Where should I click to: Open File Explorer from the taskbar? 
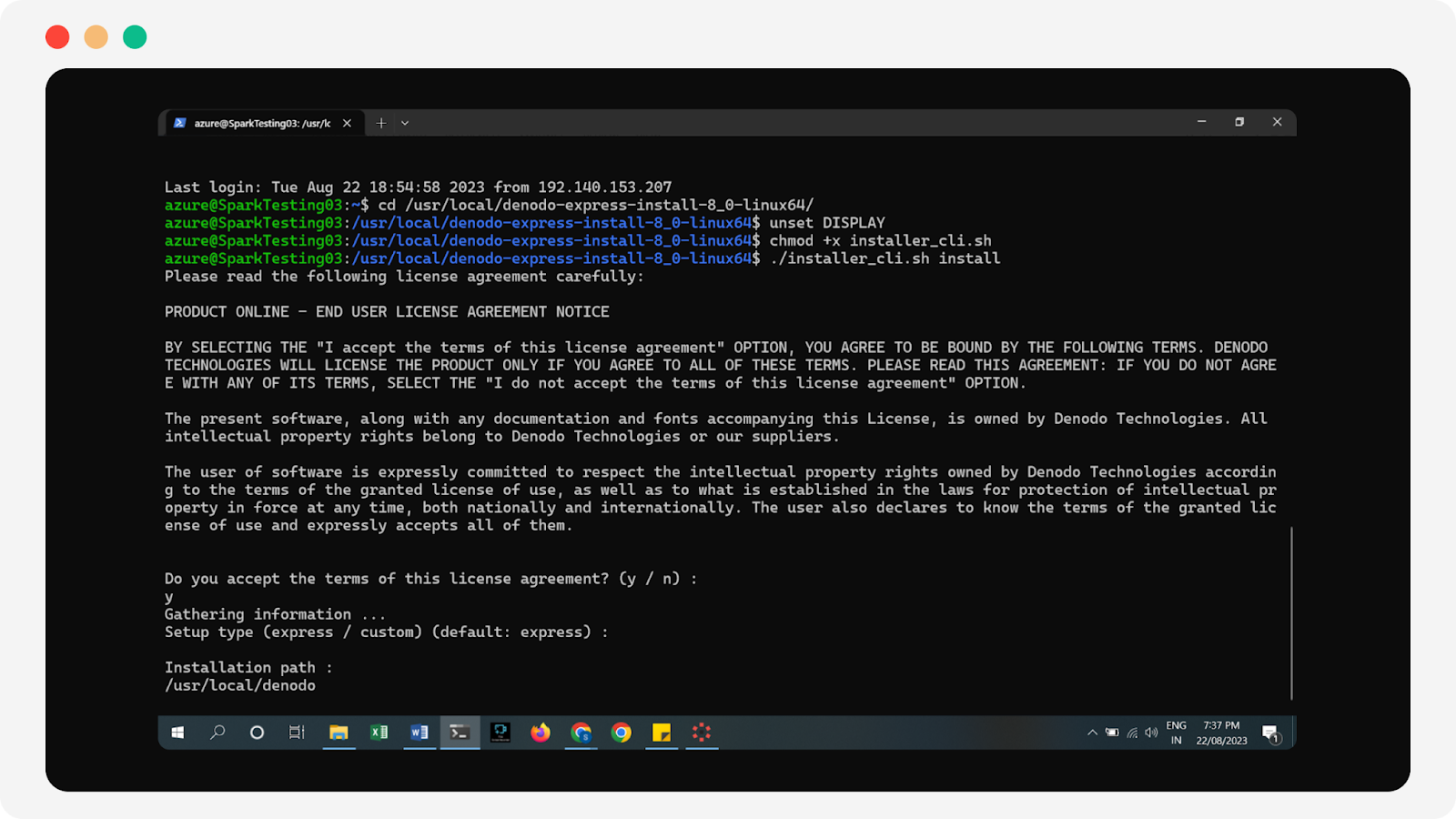click(x=339, y=733)
